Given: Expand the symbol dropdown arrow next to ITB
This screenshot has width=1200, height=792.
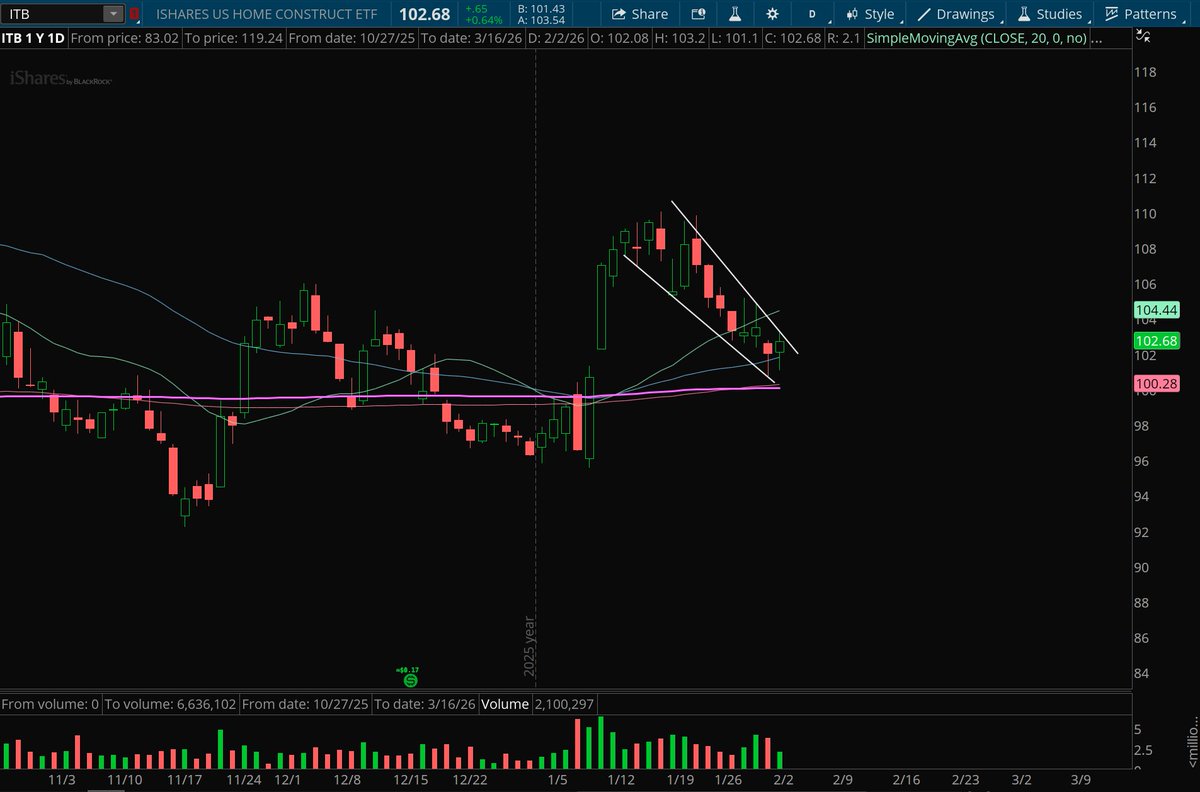Looking at the screenshot, I should (113, 14).
